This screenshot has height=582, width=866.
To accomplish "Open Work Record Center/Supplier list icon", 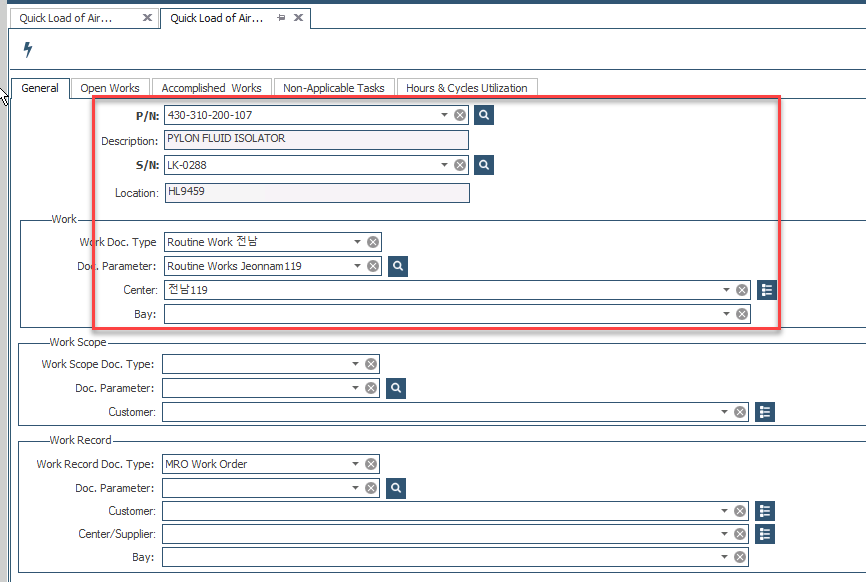I will click(x=765, y=534).
